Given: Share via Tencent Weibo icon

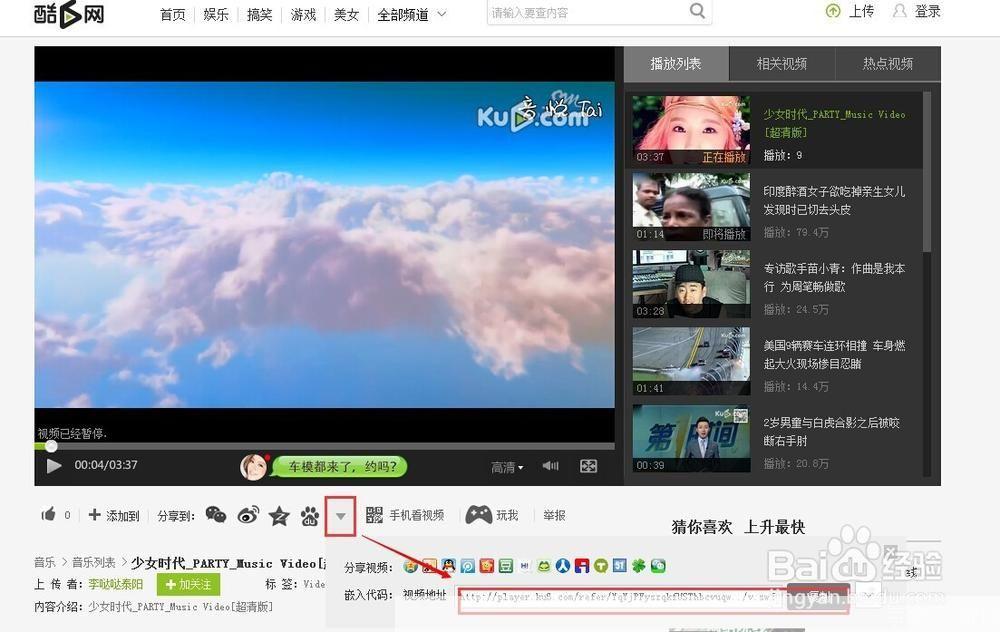Looking at the screenshot, I should [x=467, y=566].
